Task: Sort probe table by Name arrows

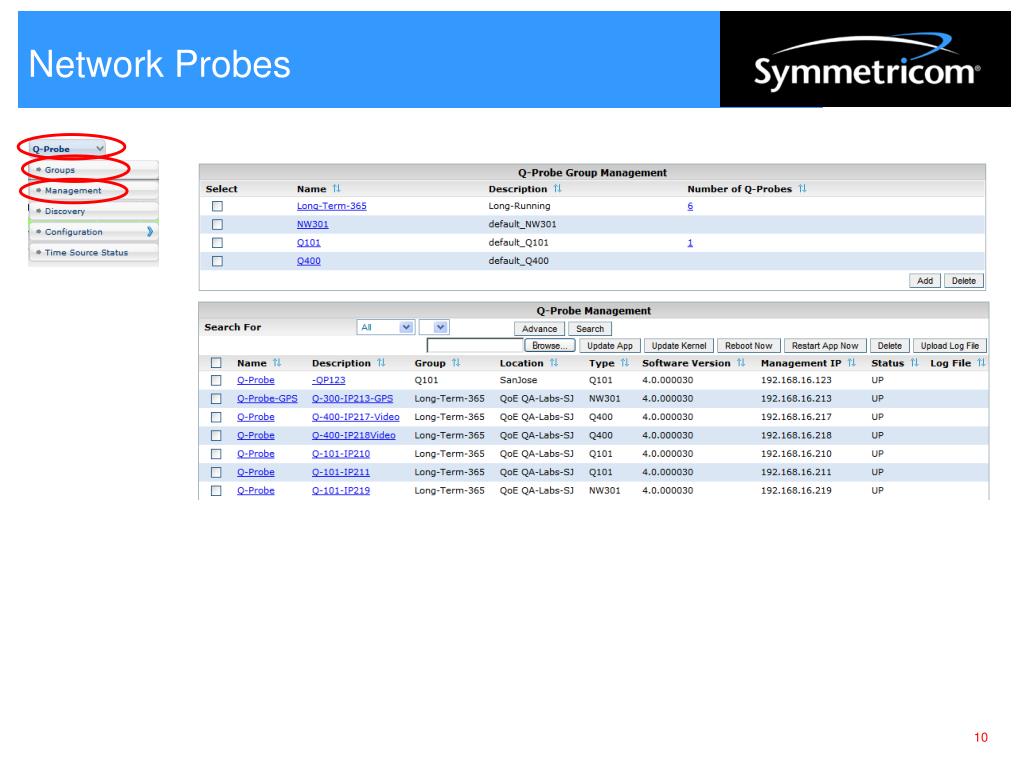Action: 277,363
